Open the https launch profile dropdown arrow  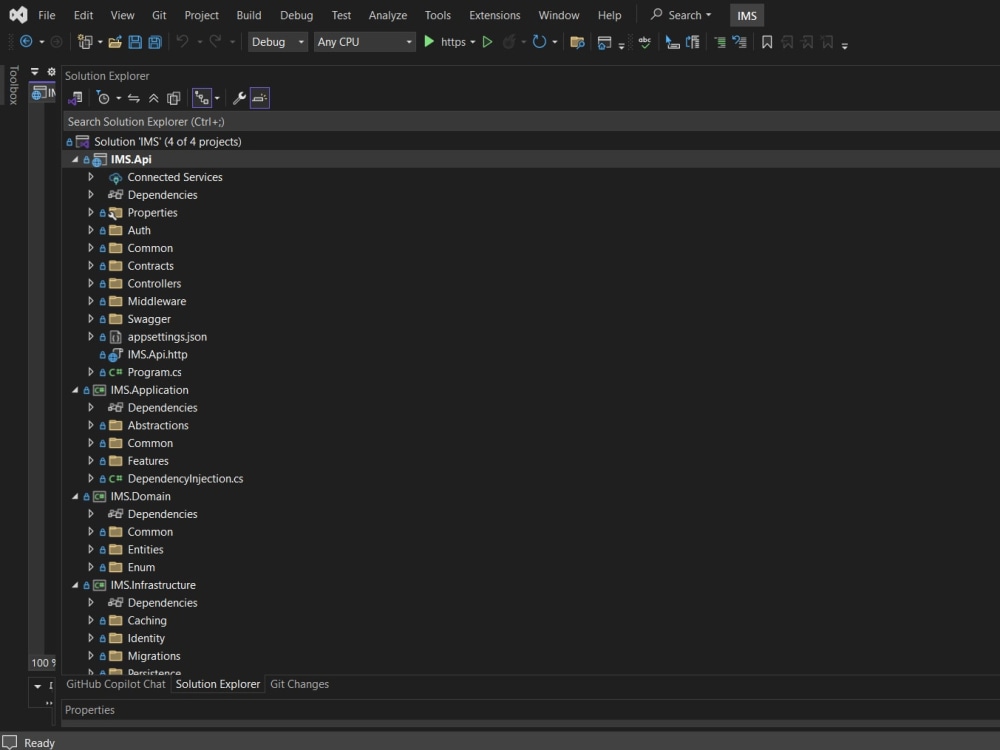pyautogui.click(x=473, y=42)
